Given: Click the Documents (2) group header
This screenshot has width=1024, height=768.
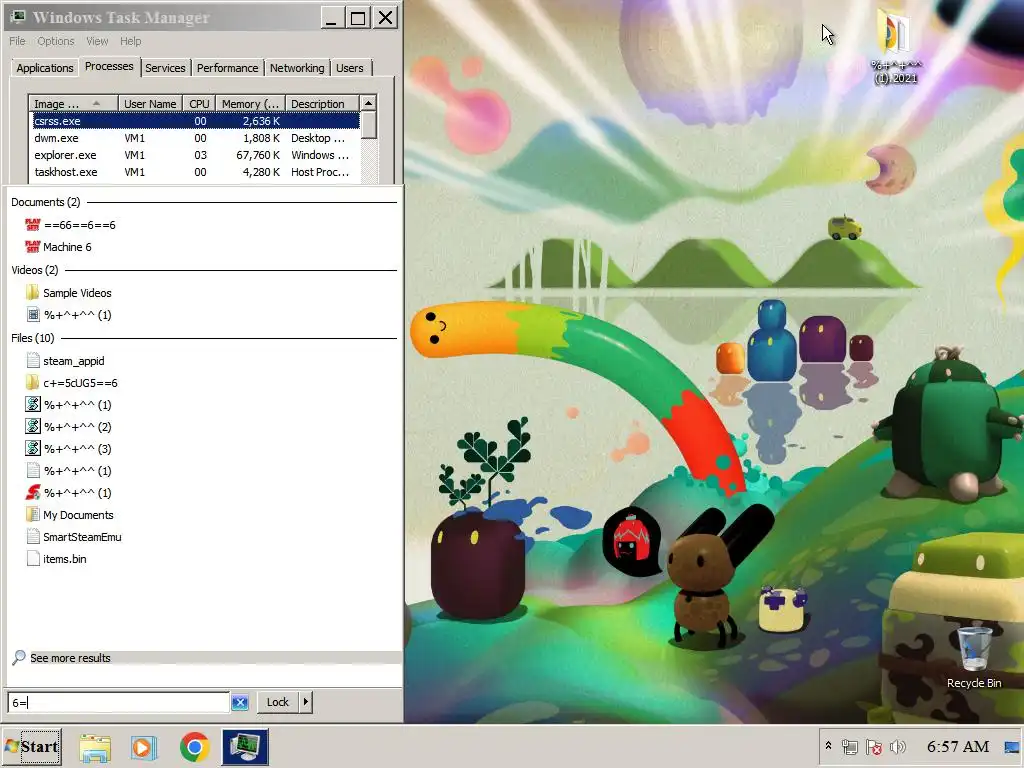Looking at the screenshot, I should (46, 202).
